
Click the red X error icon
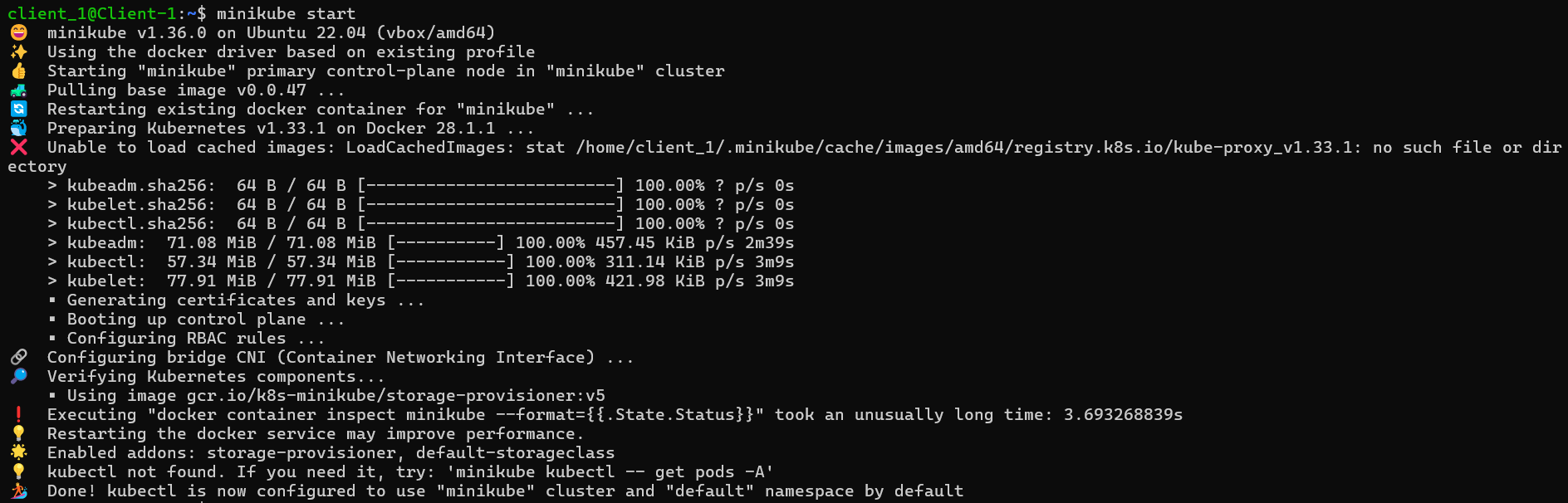click(x=18, y=147)
